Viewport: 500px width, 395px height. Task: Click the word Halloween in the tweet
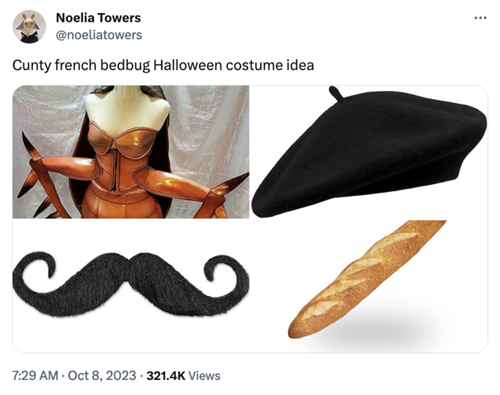tap(188, 65)
